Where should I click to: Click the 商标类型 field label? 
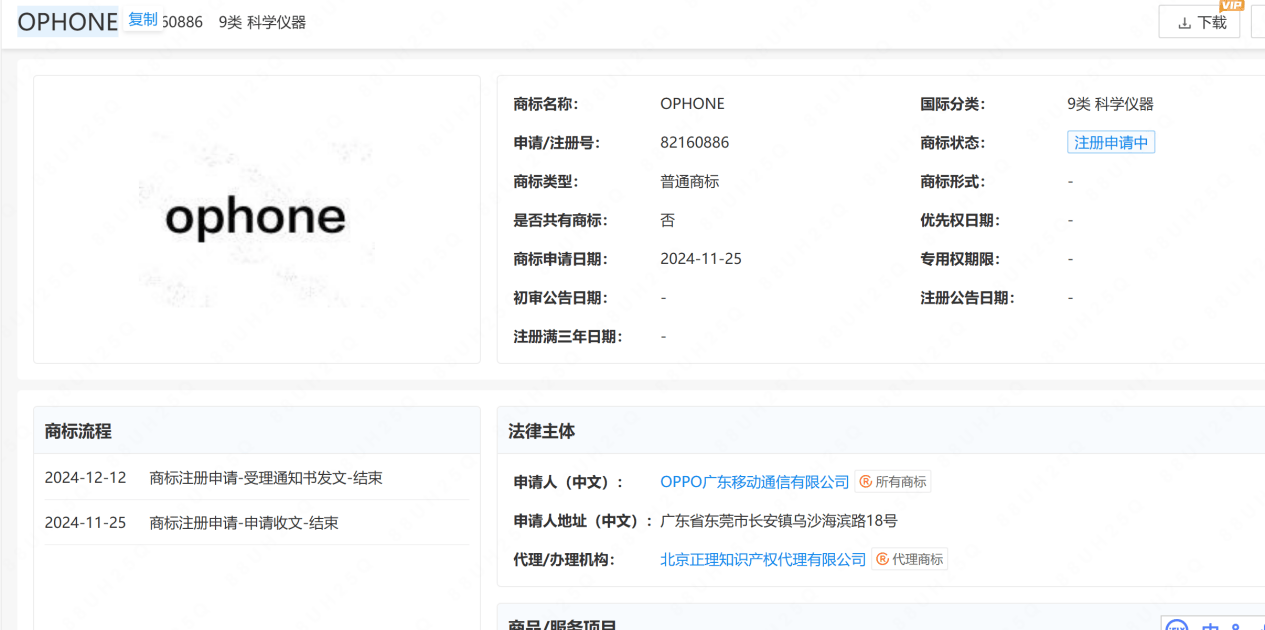[546, 182]
